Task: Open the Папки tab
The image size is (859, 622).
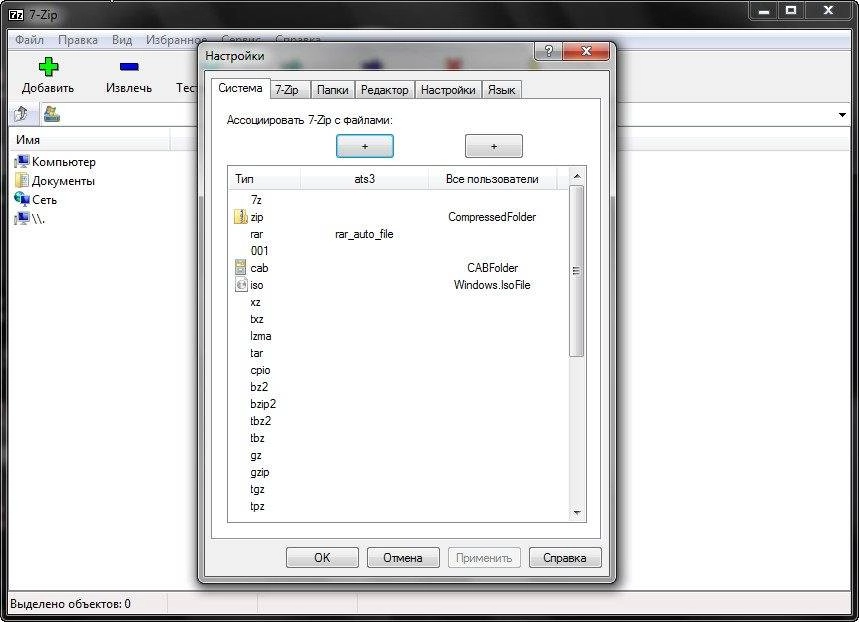Action: (x=333, y=90)
